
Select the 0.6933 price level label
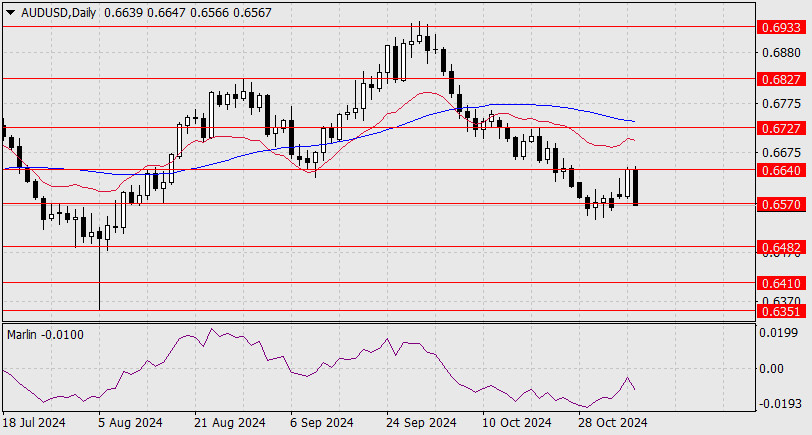[782, 27]
